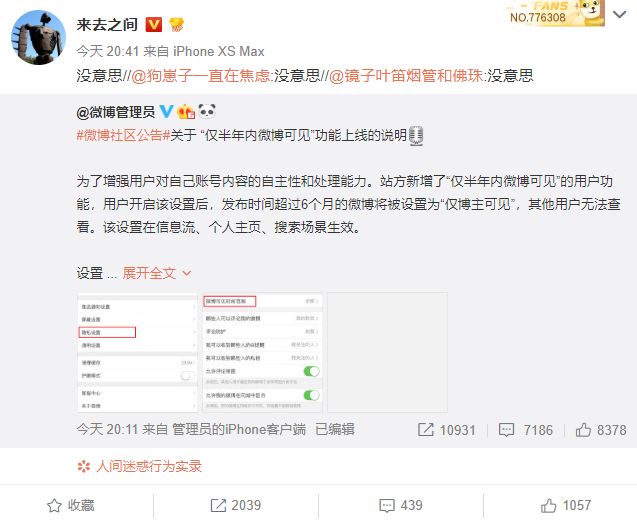This screenshot has width=637, height=524.
Task: Click the blue V badge of 微博管理员
Action: (x=166, y=111)
